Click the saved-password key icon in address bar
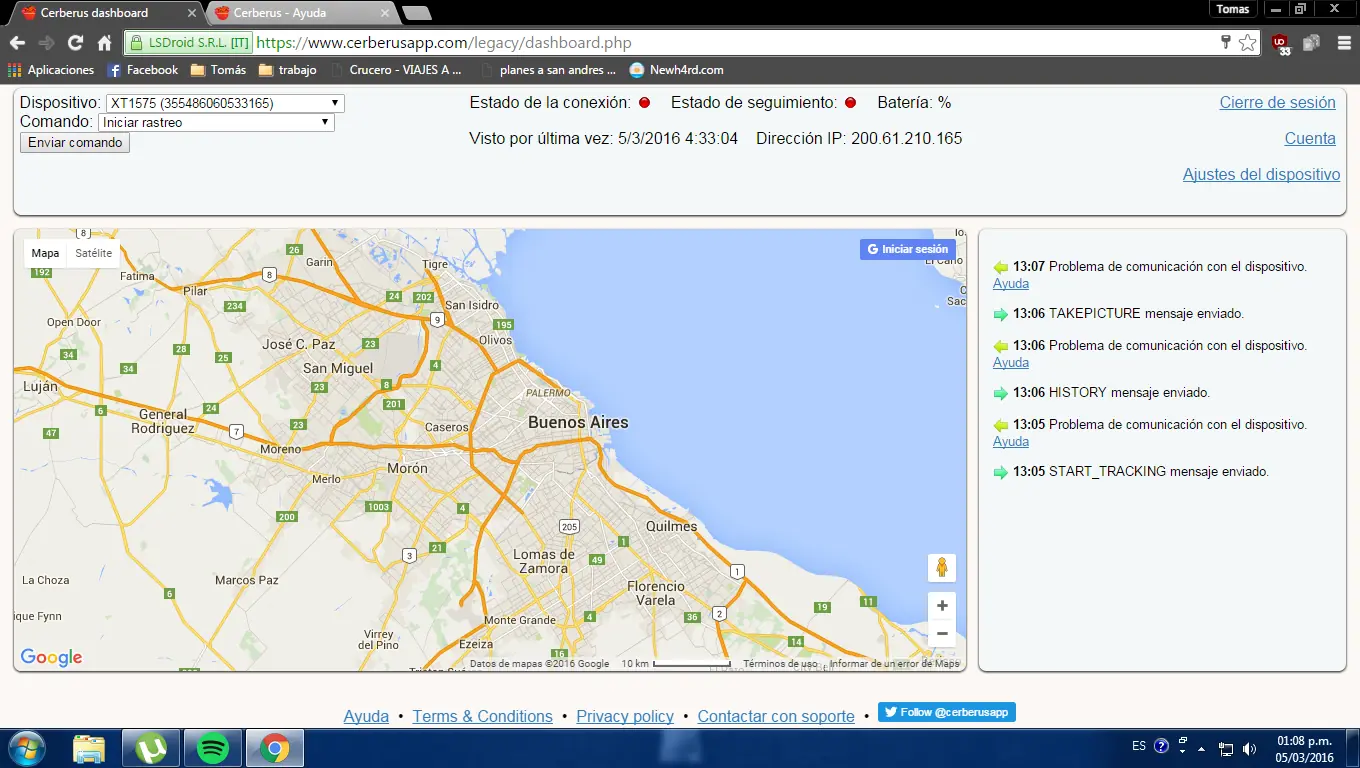Viewport: 1360px width, 768px height. pos(1226,43)
